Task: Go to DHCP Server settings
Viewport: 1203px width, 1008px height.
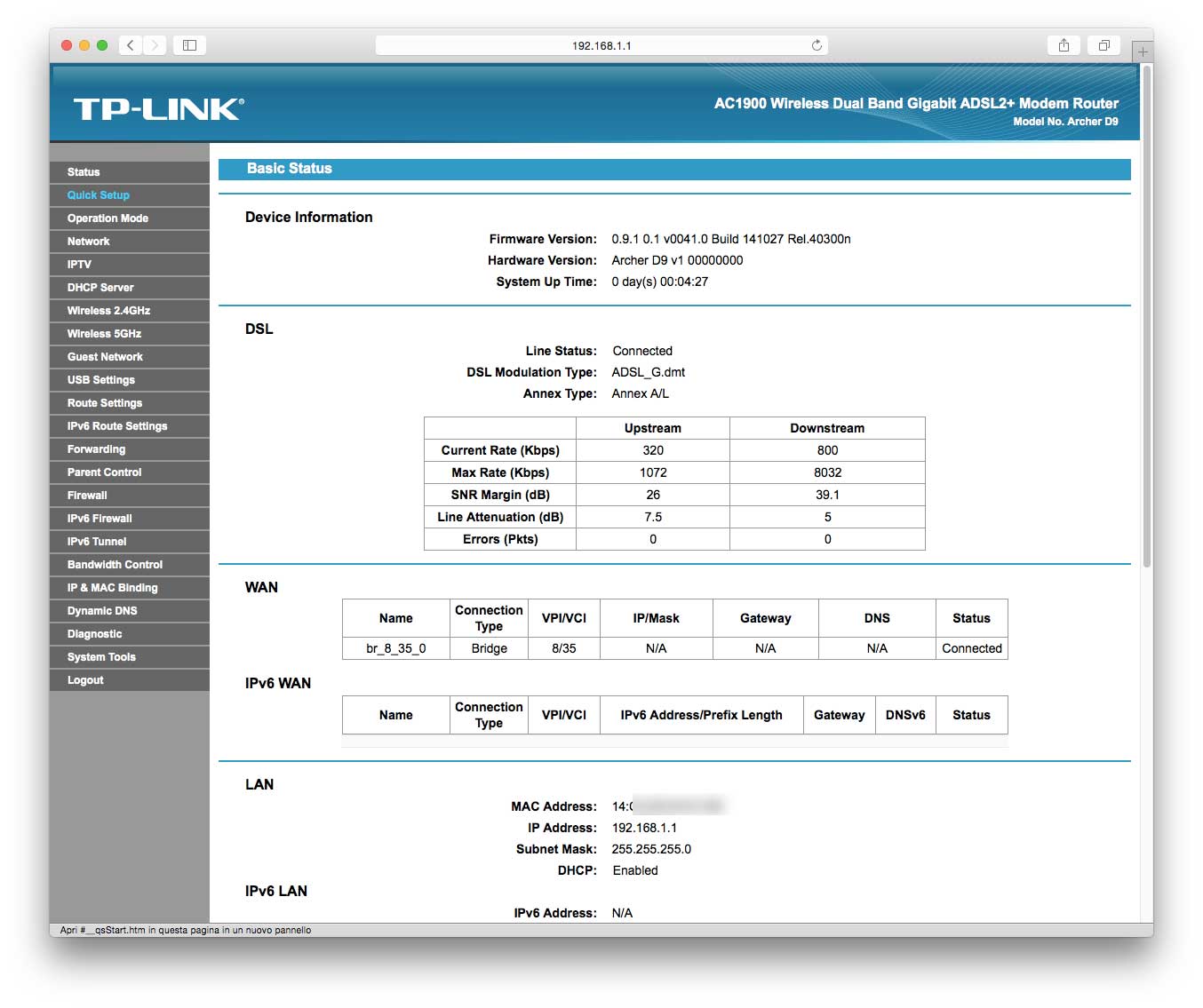Action: [x=100, y=288]
